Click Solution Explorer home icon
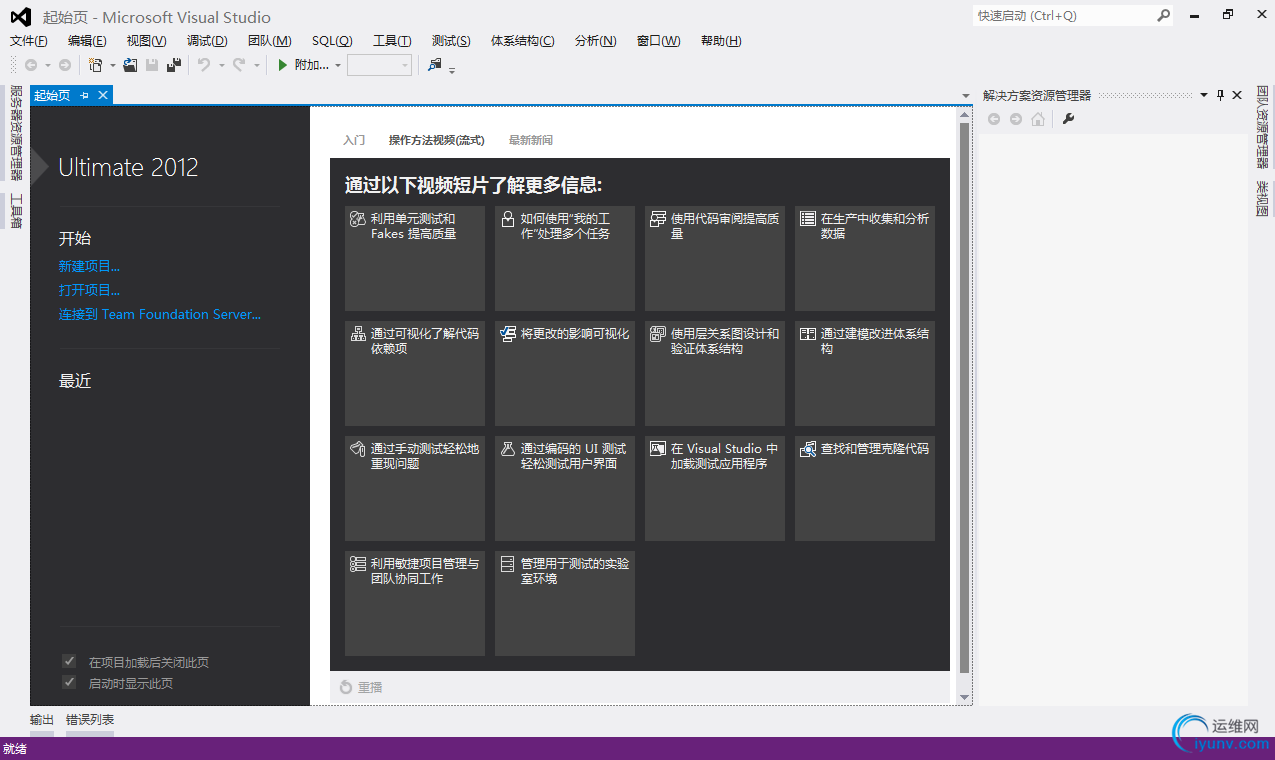 click(x=1038, y=119)
